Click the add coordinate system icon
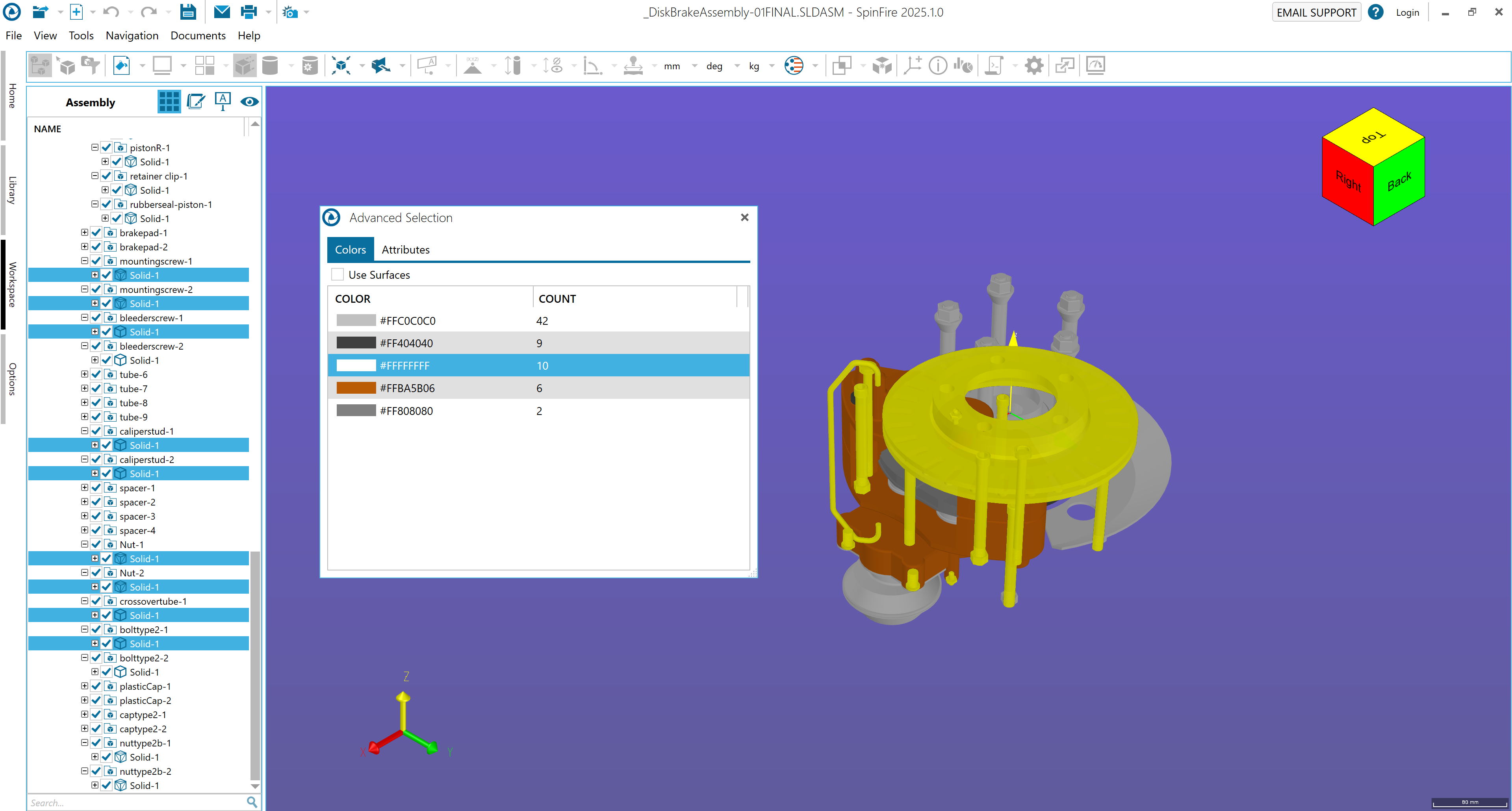Viewport: 1512px width, 811px height. [912, 66]
